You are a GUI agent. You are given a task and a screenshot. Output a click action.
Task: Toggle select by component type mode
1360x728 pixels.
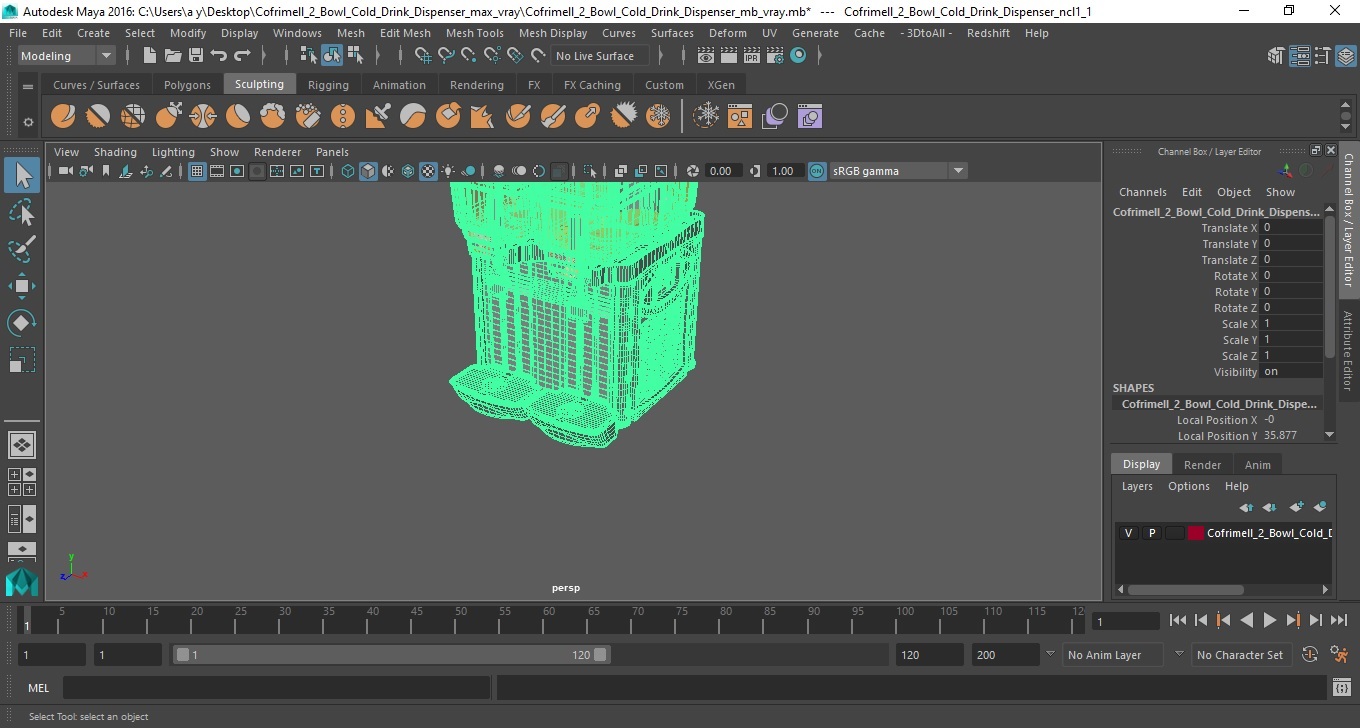coord(355,56)
